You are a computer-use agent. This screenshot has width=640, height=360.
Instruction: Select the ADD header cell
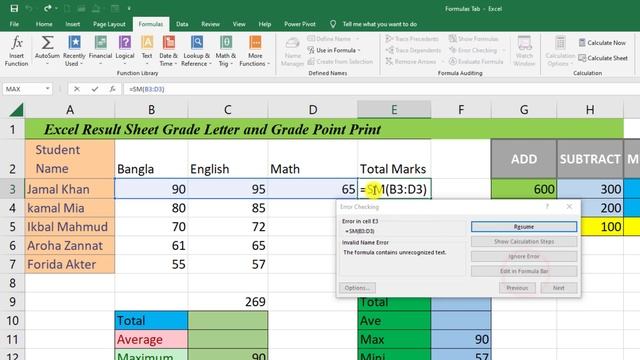coord(524,159)
